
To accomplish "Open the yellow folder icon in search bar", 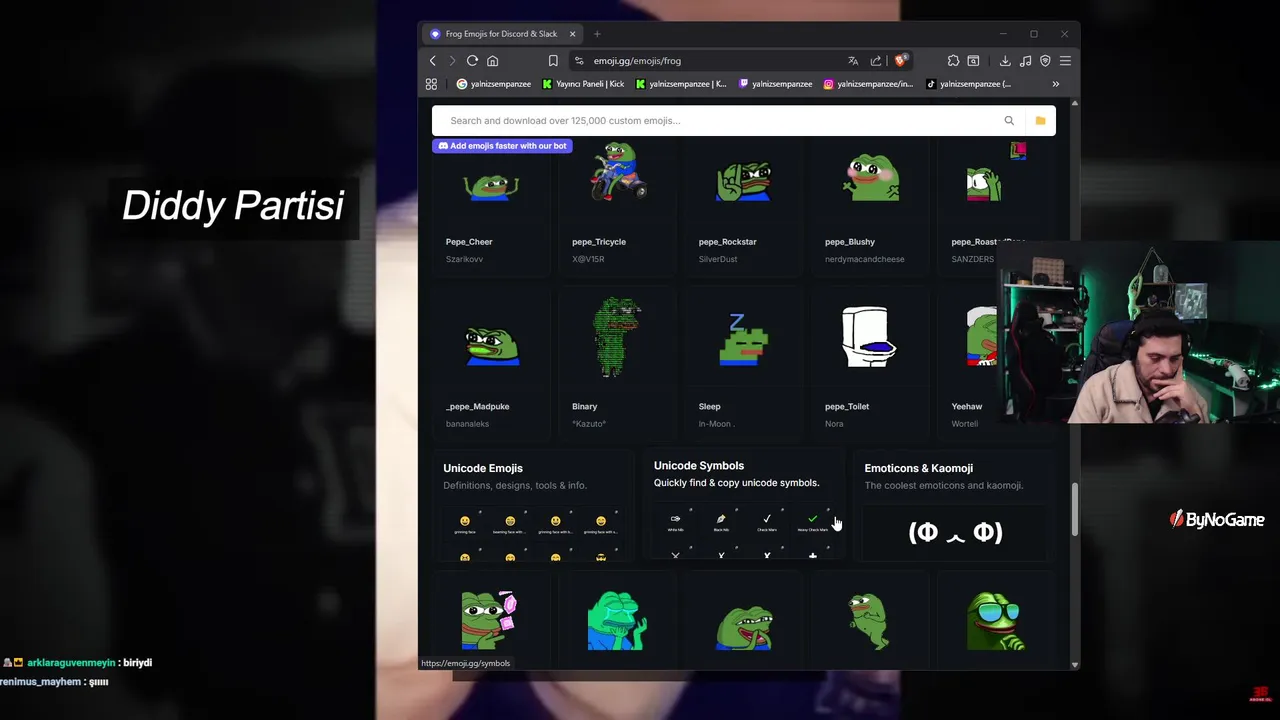I will 1040,121.
